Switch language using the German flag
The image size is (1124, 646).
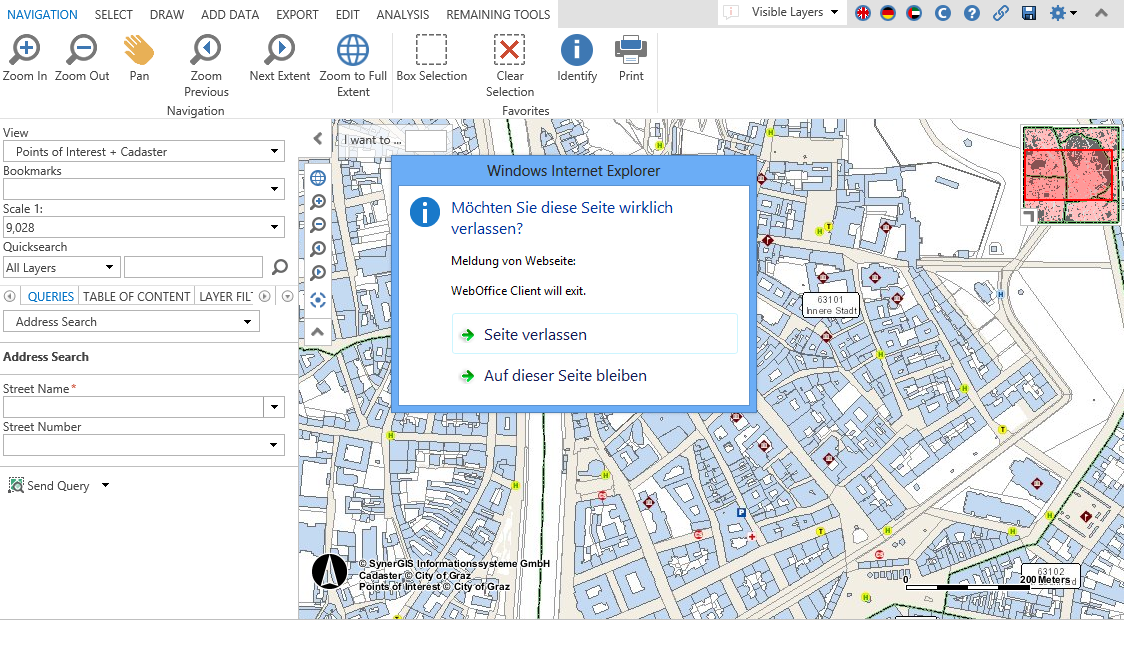click(887, 13)
